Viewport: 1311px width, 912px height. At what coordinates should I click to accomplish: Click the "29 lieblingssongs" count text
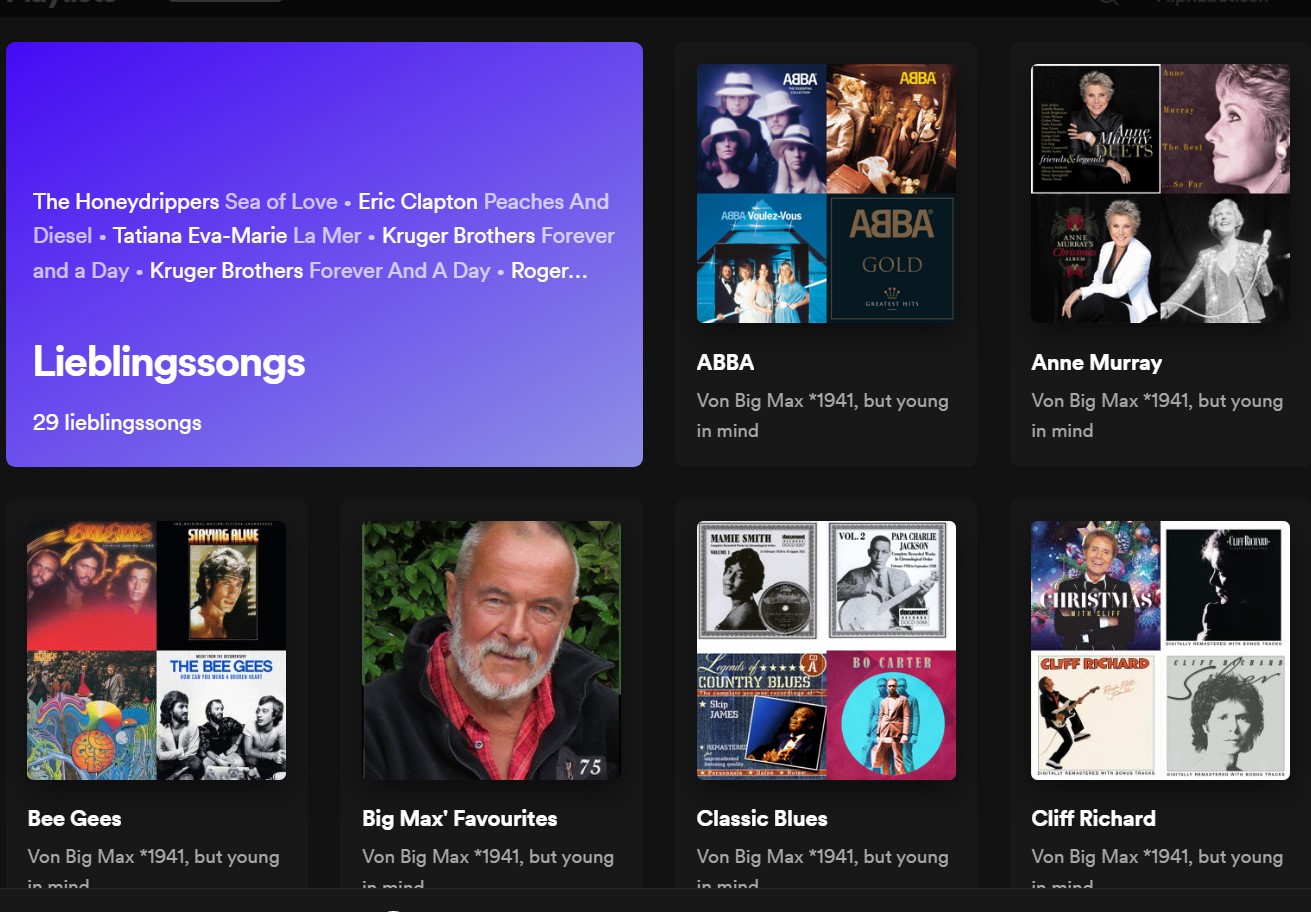[117, 422]
